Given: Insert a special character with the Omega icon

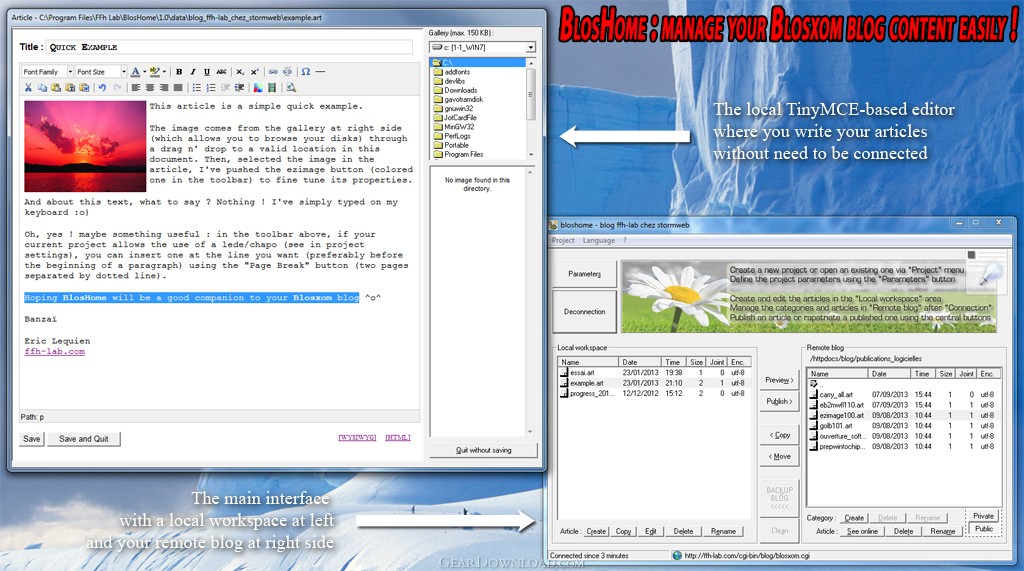Looking at the screenshot, I should [x=306, y=72].
